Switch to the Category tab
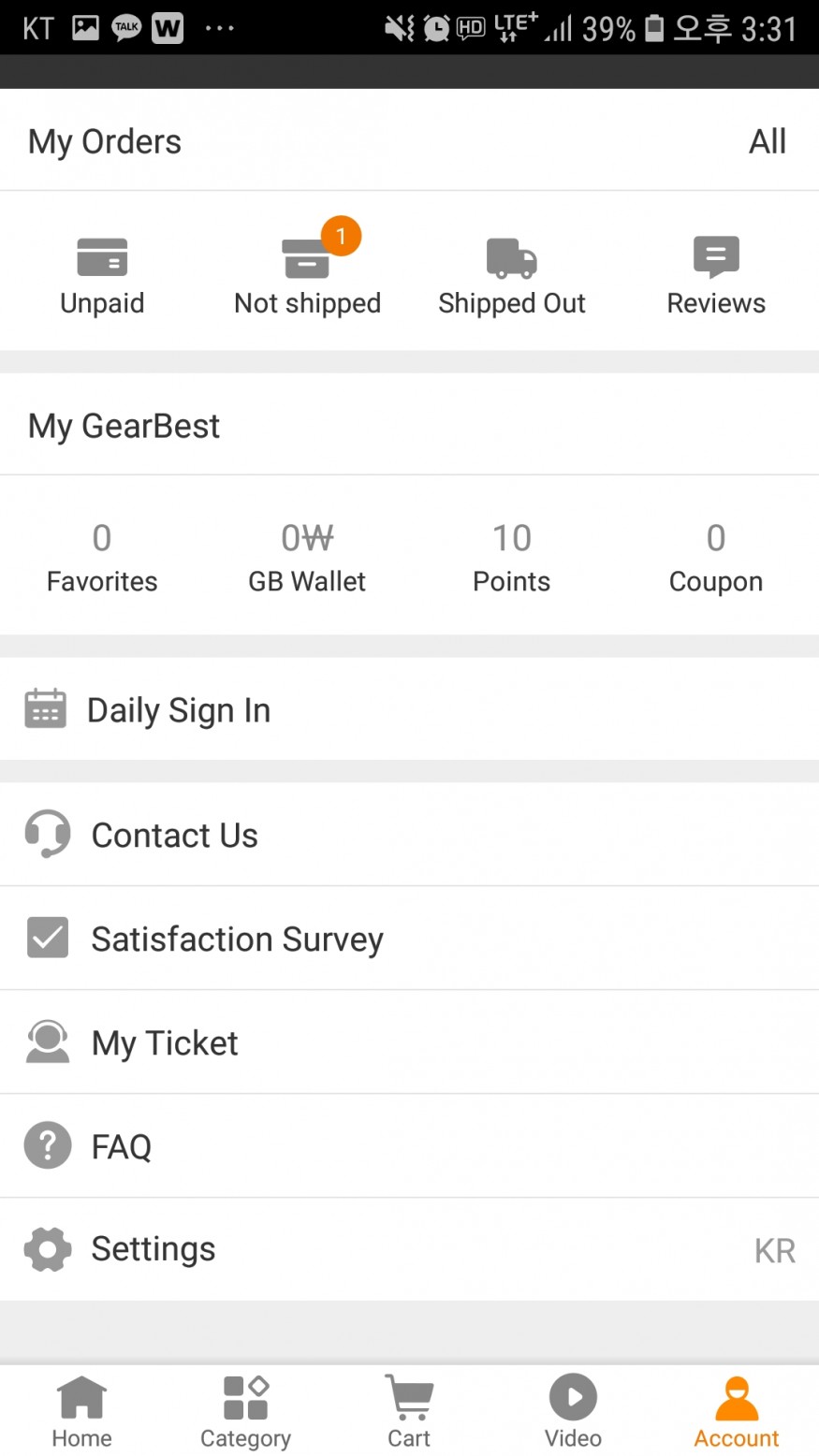Screen dimensions: 819x1456 (x=245, y=1411)
